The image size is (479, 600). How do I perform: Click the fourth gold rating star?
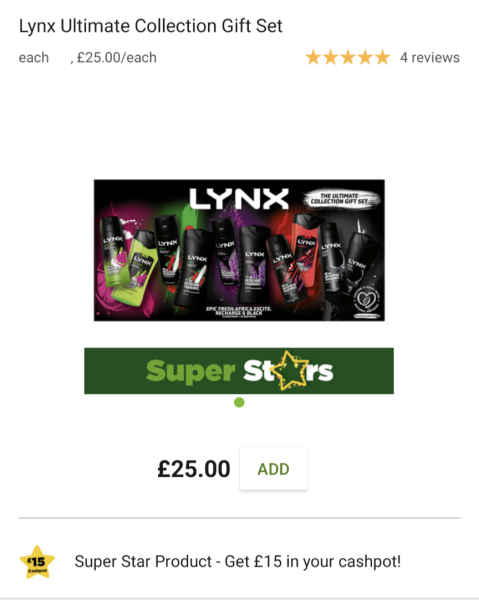(365, 58)
